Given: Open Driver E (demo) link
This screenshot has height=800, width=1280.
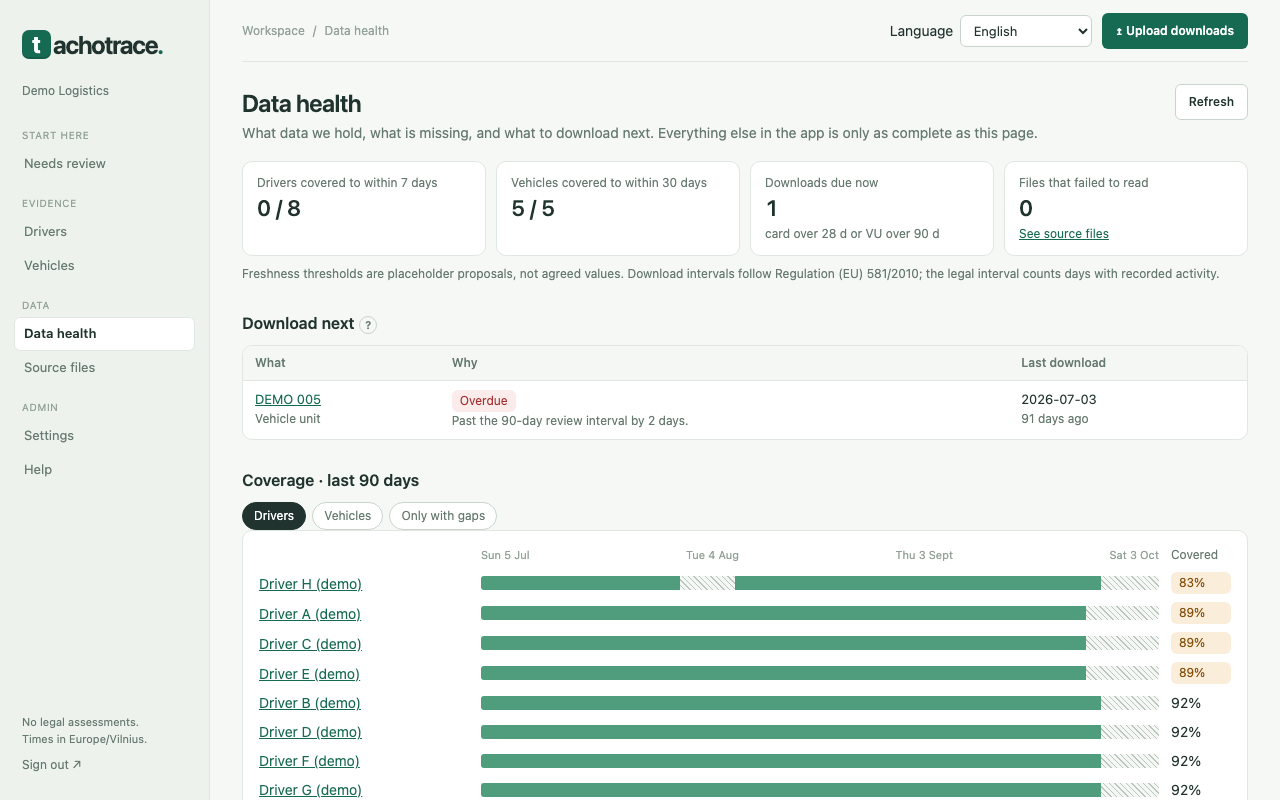Looking at the screenshot, I should tap(309, 674).
